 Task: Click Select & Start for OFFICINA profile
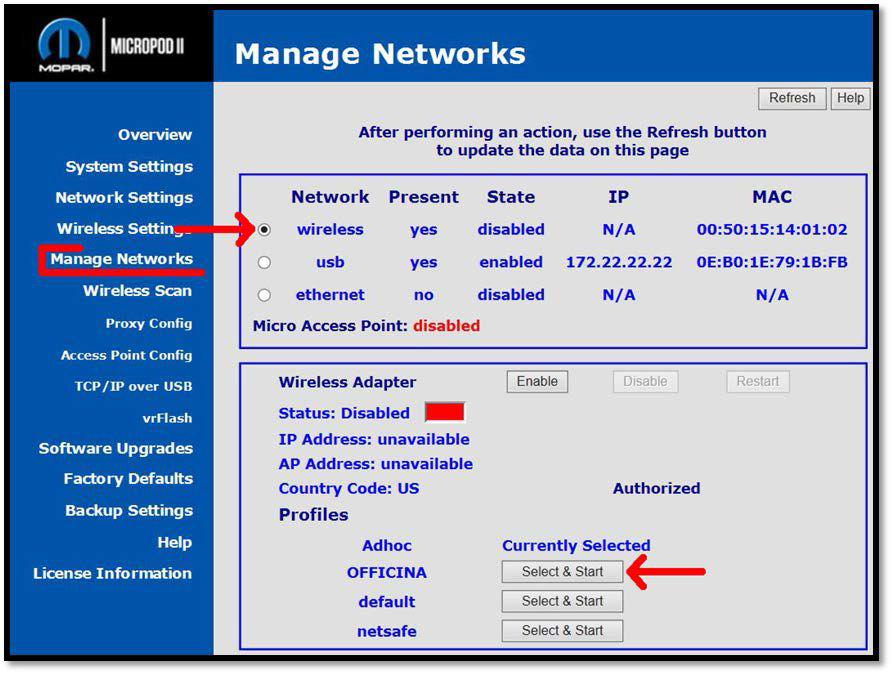[562, 572]
